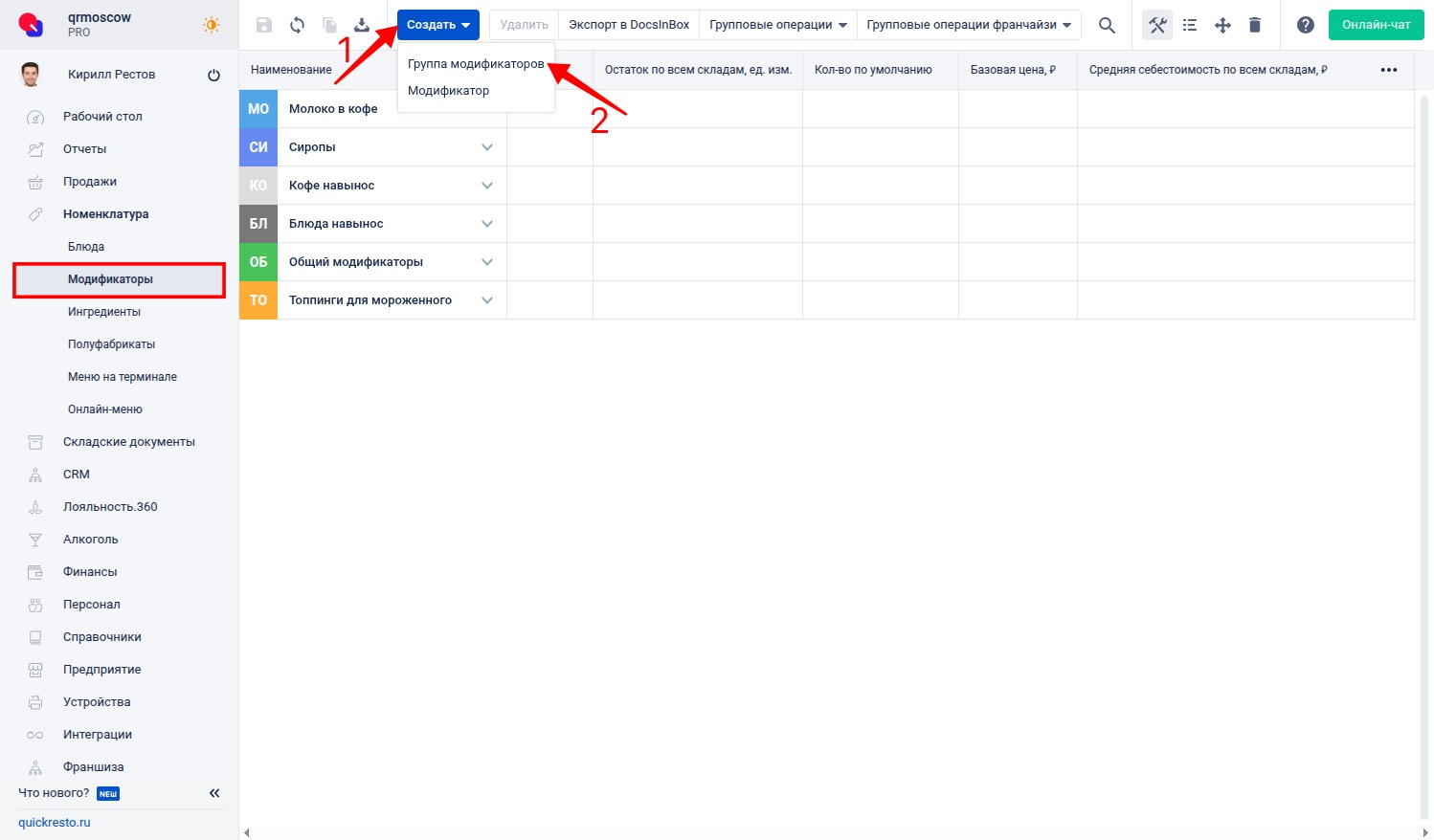Expand the Блюда навынос group chevron
1434x840 pixels.
(x=487, y=224)
